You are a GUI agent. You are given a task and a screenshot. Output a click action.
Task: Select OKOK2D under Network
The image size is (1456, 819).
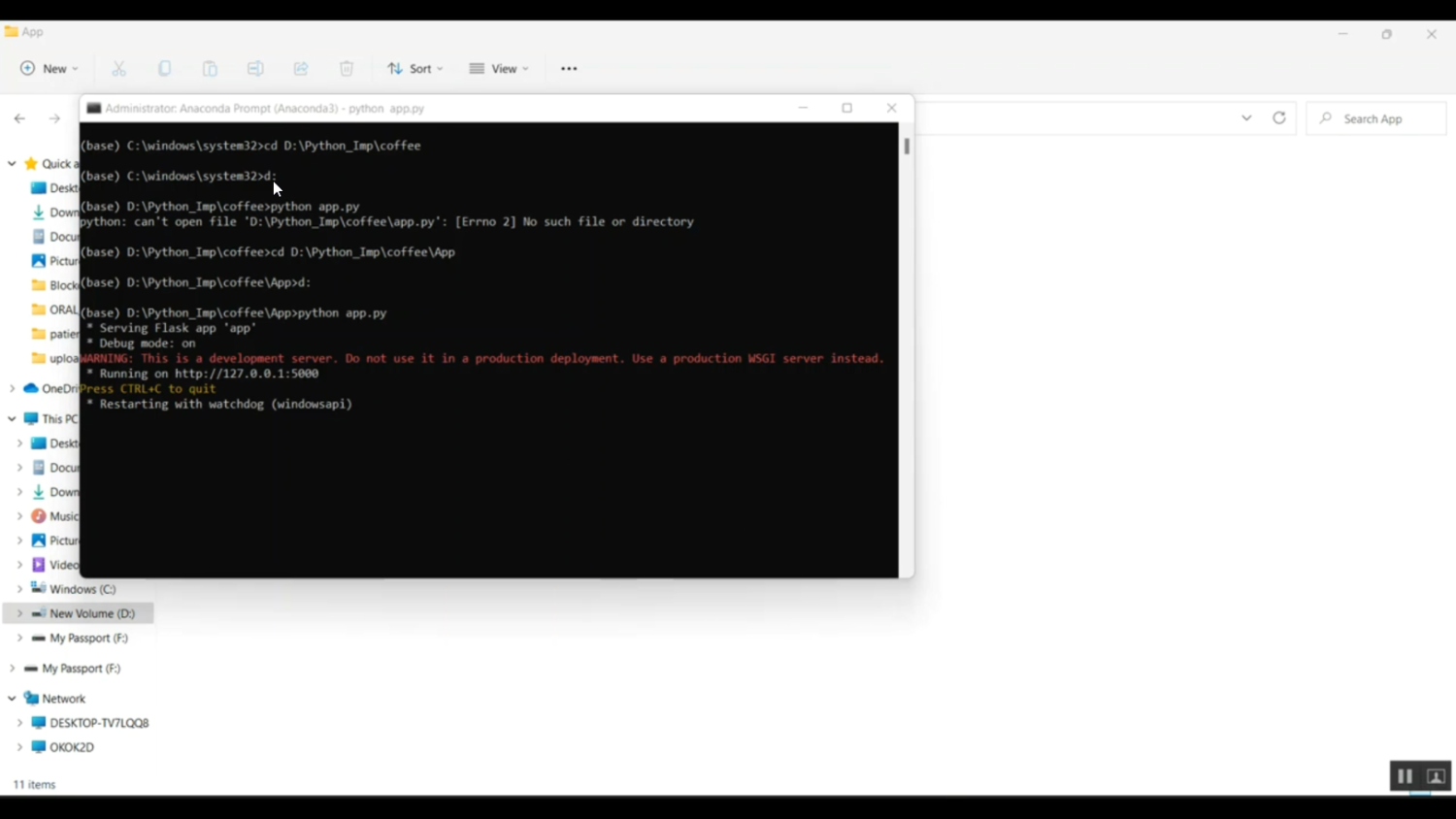coord(63,747)
